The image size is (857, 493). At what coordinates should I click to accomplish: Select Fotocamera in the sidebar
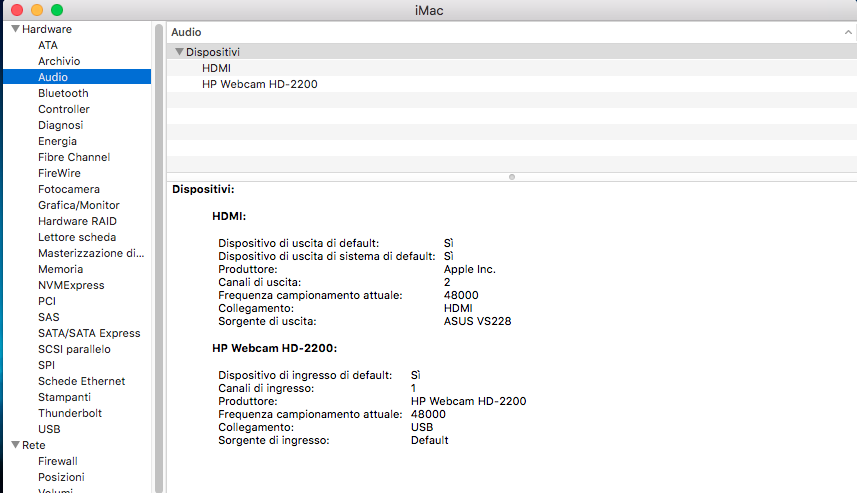69,189
